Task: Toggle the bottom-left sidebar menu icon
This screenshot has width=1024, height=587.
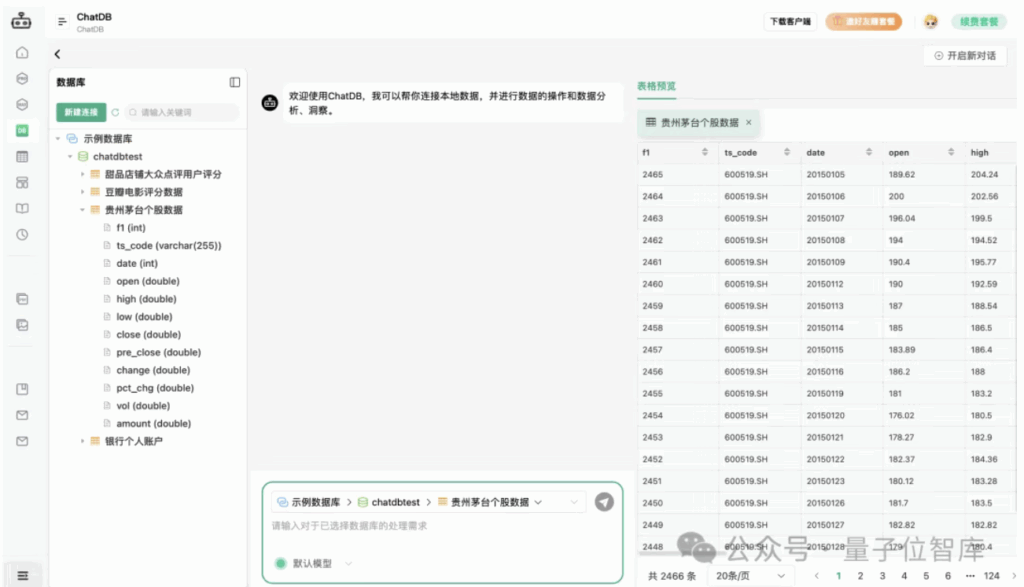Action: [x=22, y=576]
